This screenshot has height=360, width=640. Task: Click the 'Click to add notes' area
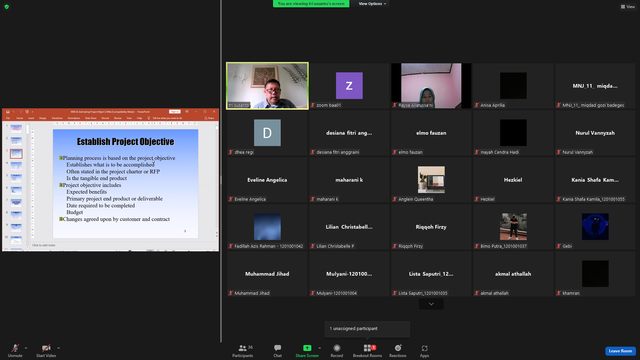44,245
